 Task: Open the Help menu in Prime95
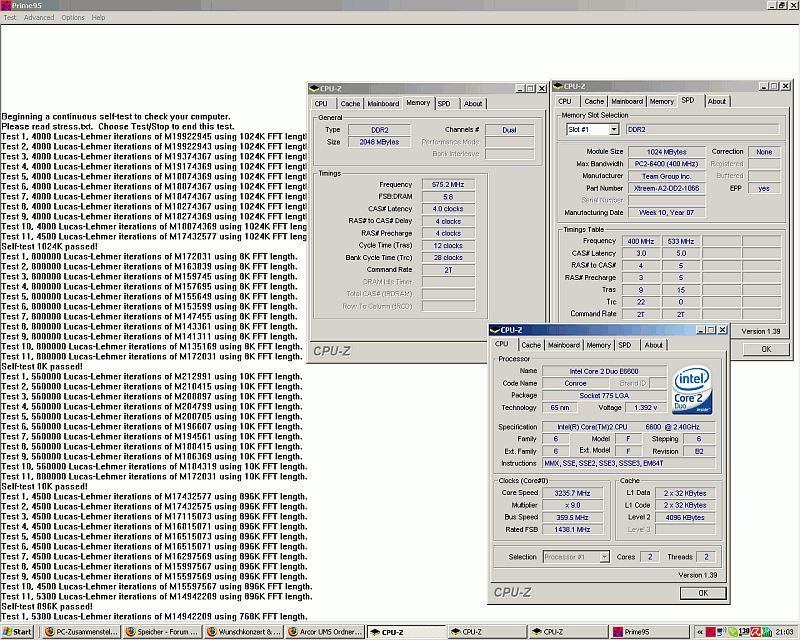point(98,17)
